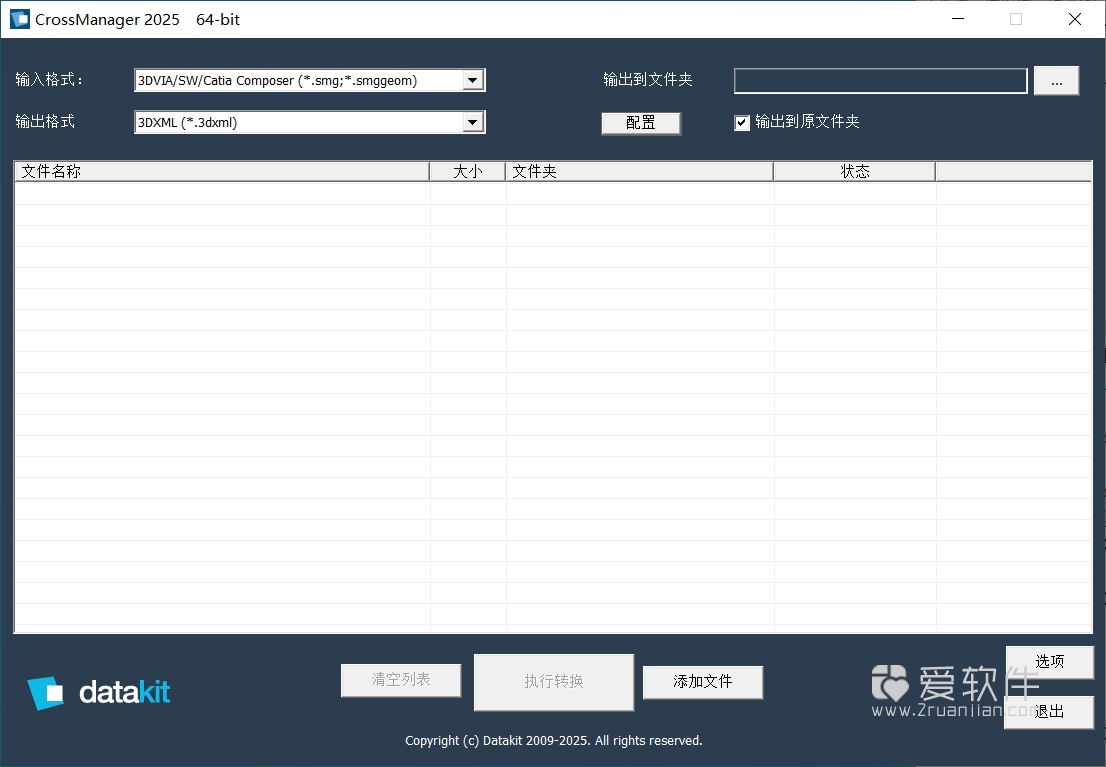1106x767 pixels.
Task: Click the 退出 exit button
Action: [x=1049, y=712]
